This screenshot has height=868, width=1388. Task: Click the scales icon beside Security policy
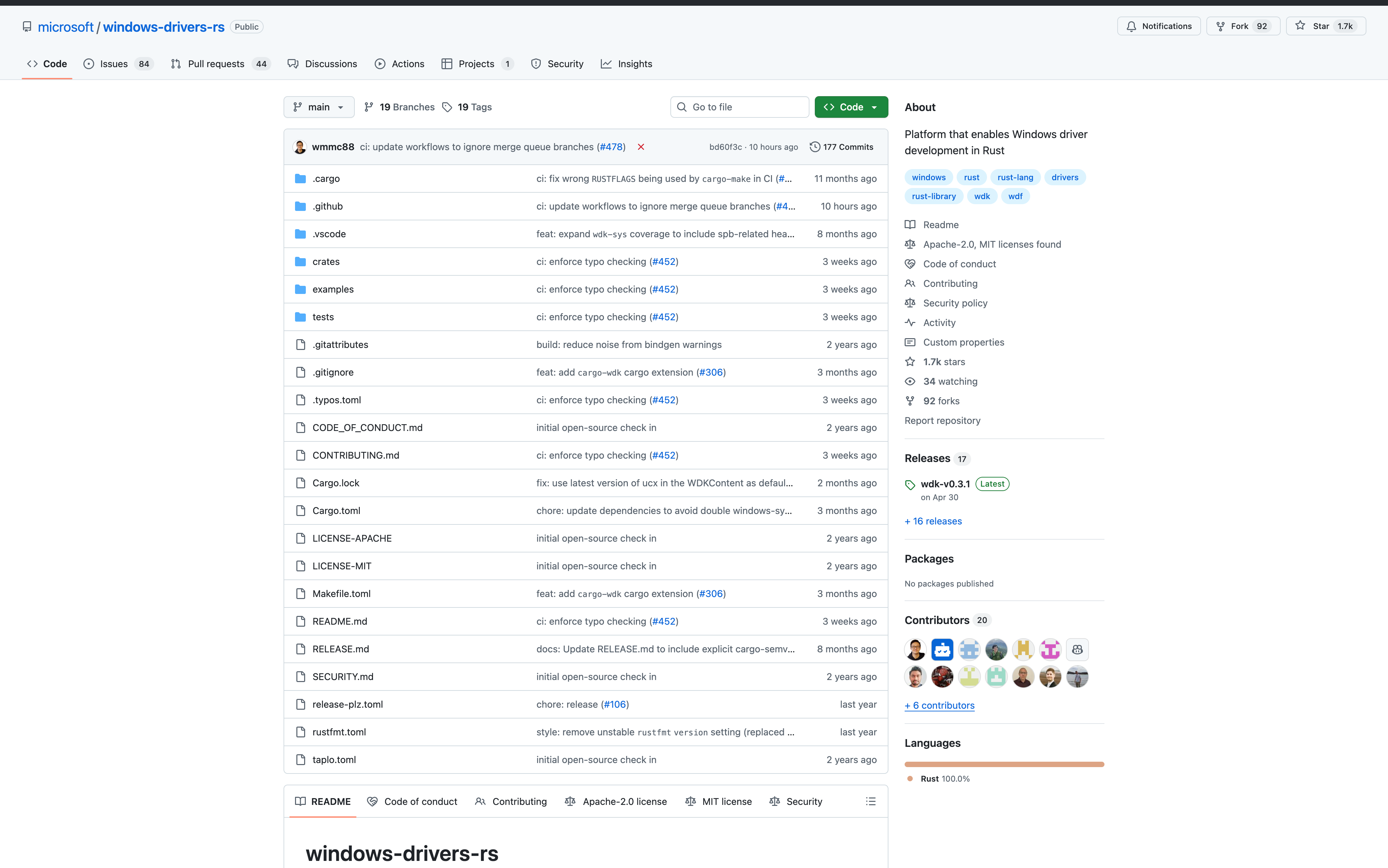point(910,302)
